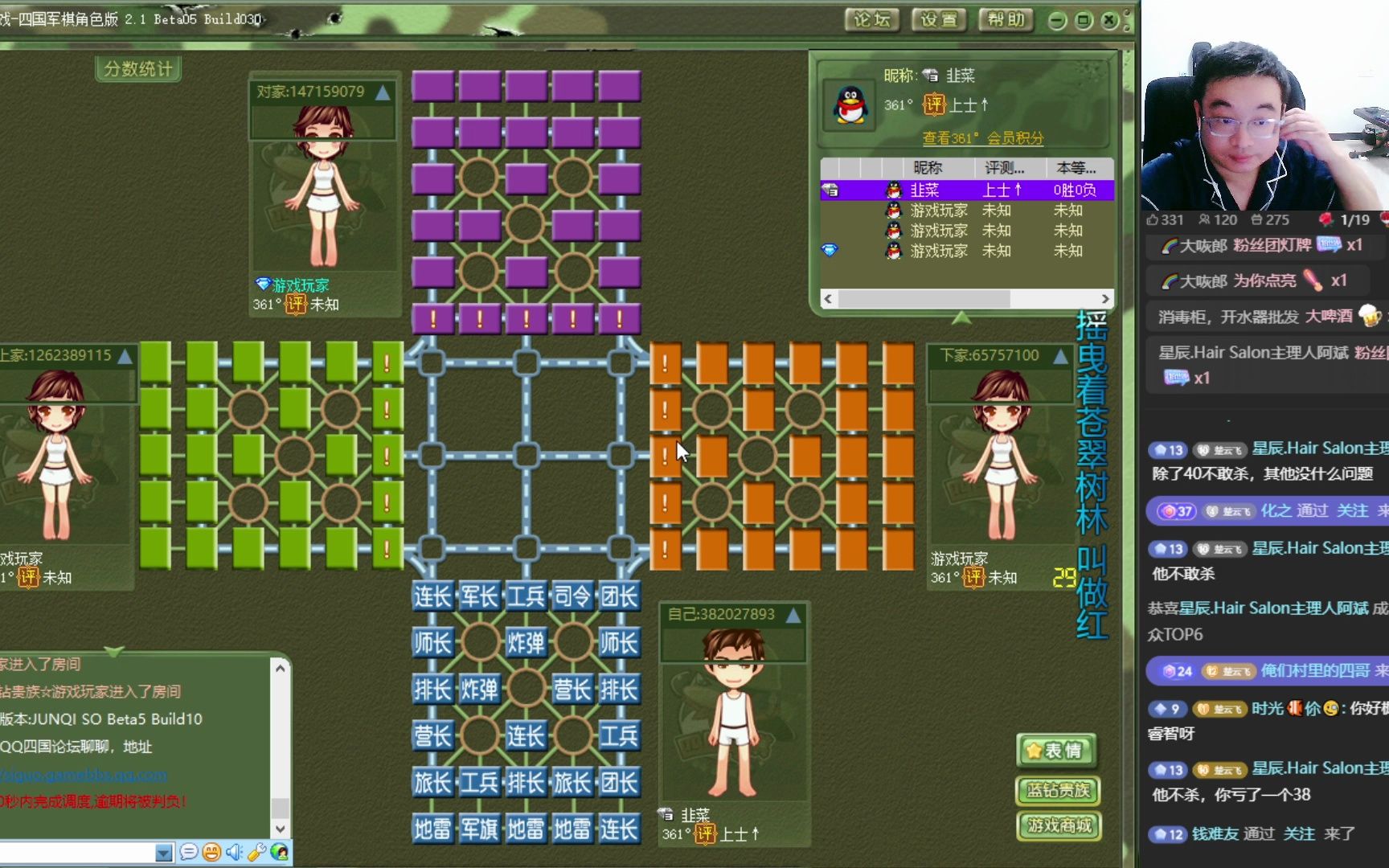Select the 工兵 piece between 军长 and 司令
The image size is (1389, 868).
coord(526,596)
